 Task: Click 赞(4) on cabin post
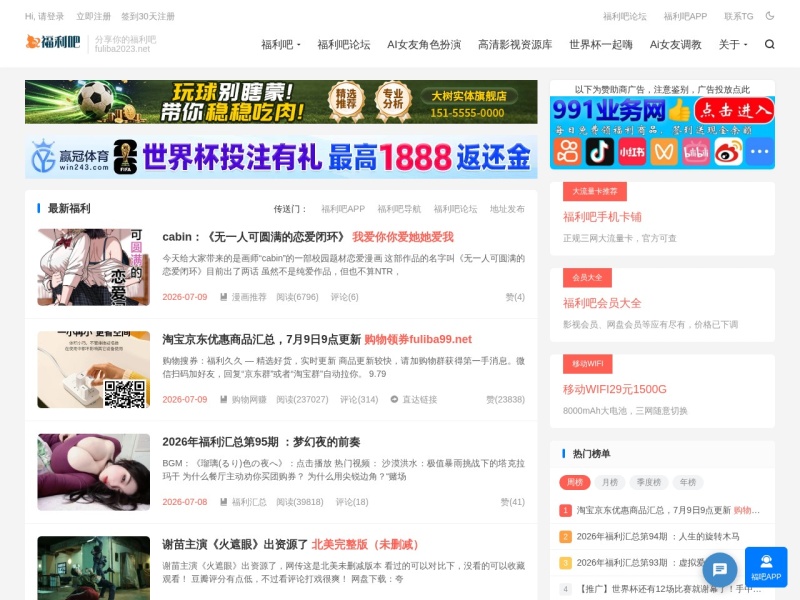pos(515,297)
